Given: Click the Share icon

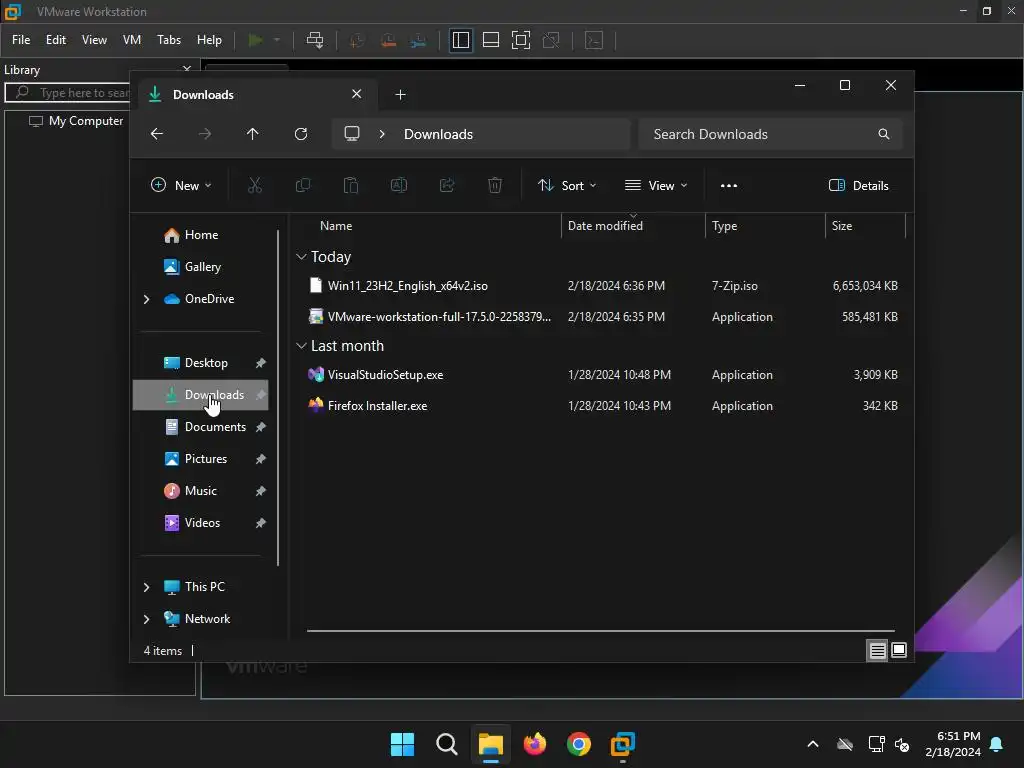Looking at the screenshot, I should click(447, 185).
